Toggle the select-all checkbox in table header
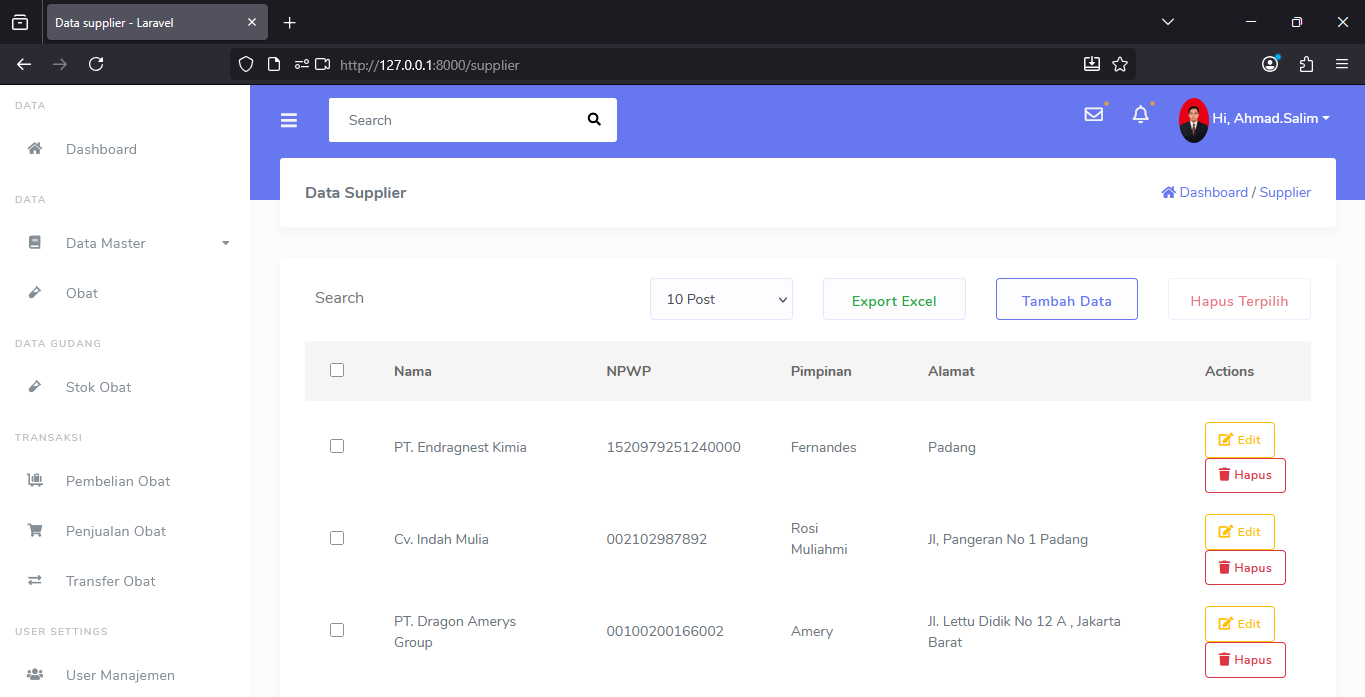1365x697 pixels. (x=337, y=370)
